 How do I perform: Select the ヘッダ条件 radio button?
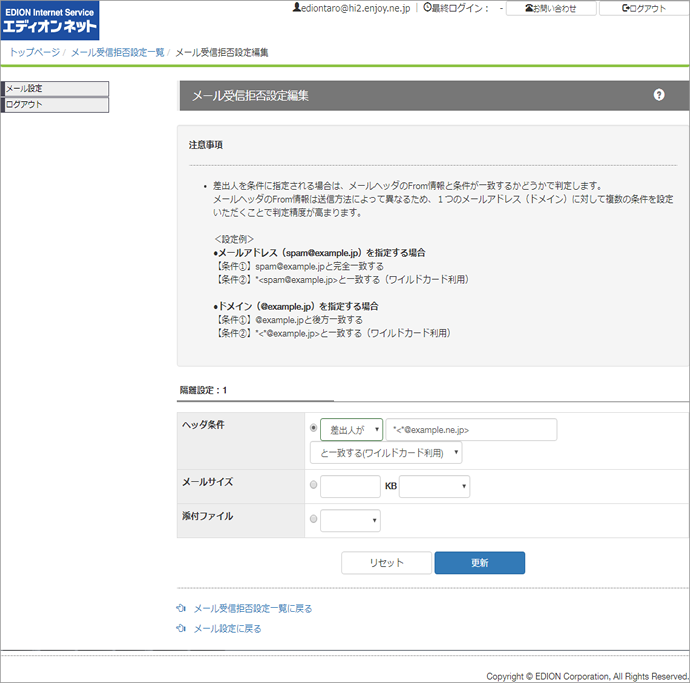click(x=314, y=428)
